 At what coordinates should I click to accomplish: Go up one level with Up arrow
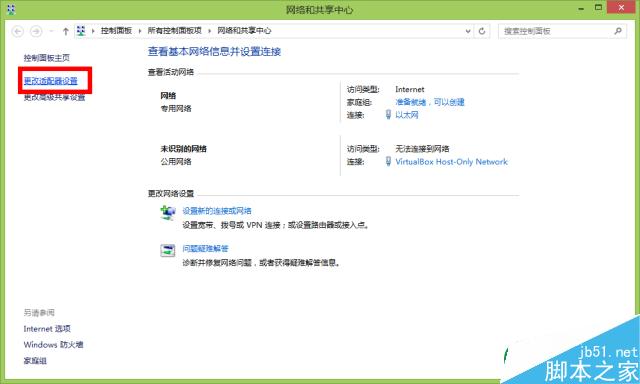pyautogui.click(x=65, y=31)
